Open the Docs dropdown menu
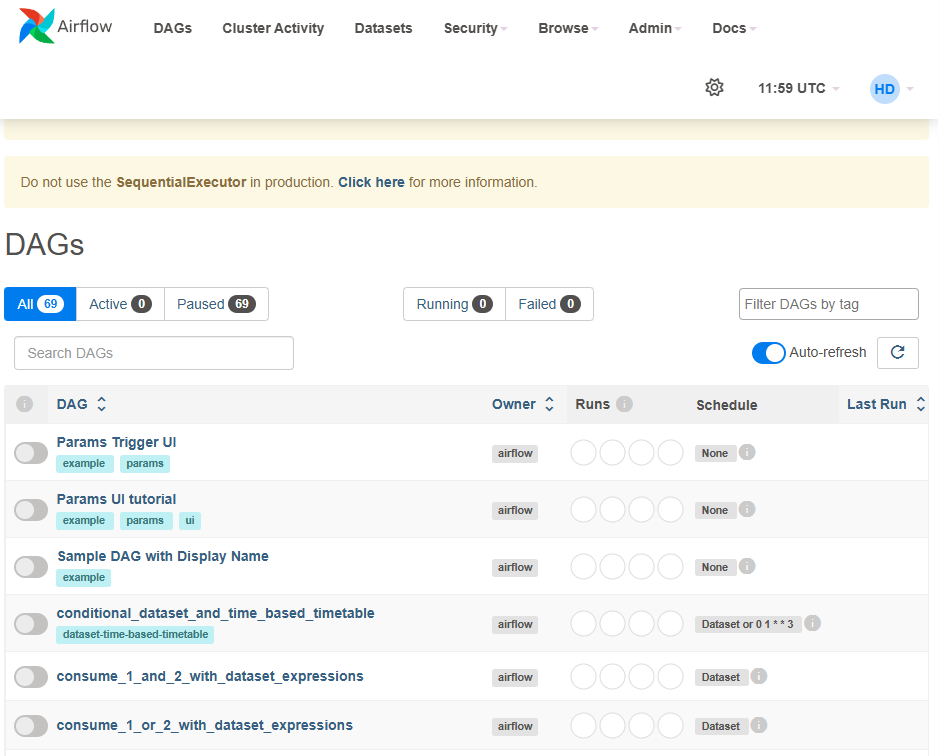Screen dimensions: 939x756 [x=734, y=28]
